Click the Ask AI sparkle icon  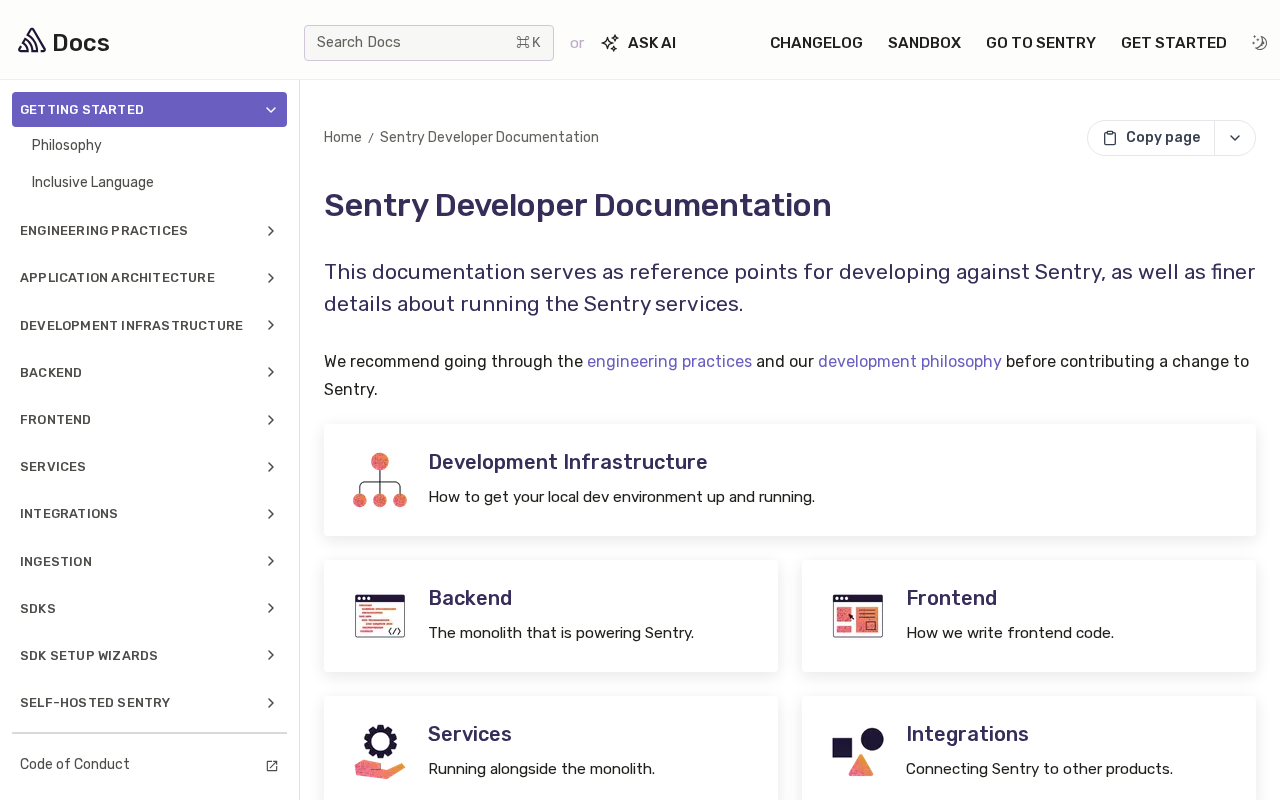pos(610,43)
